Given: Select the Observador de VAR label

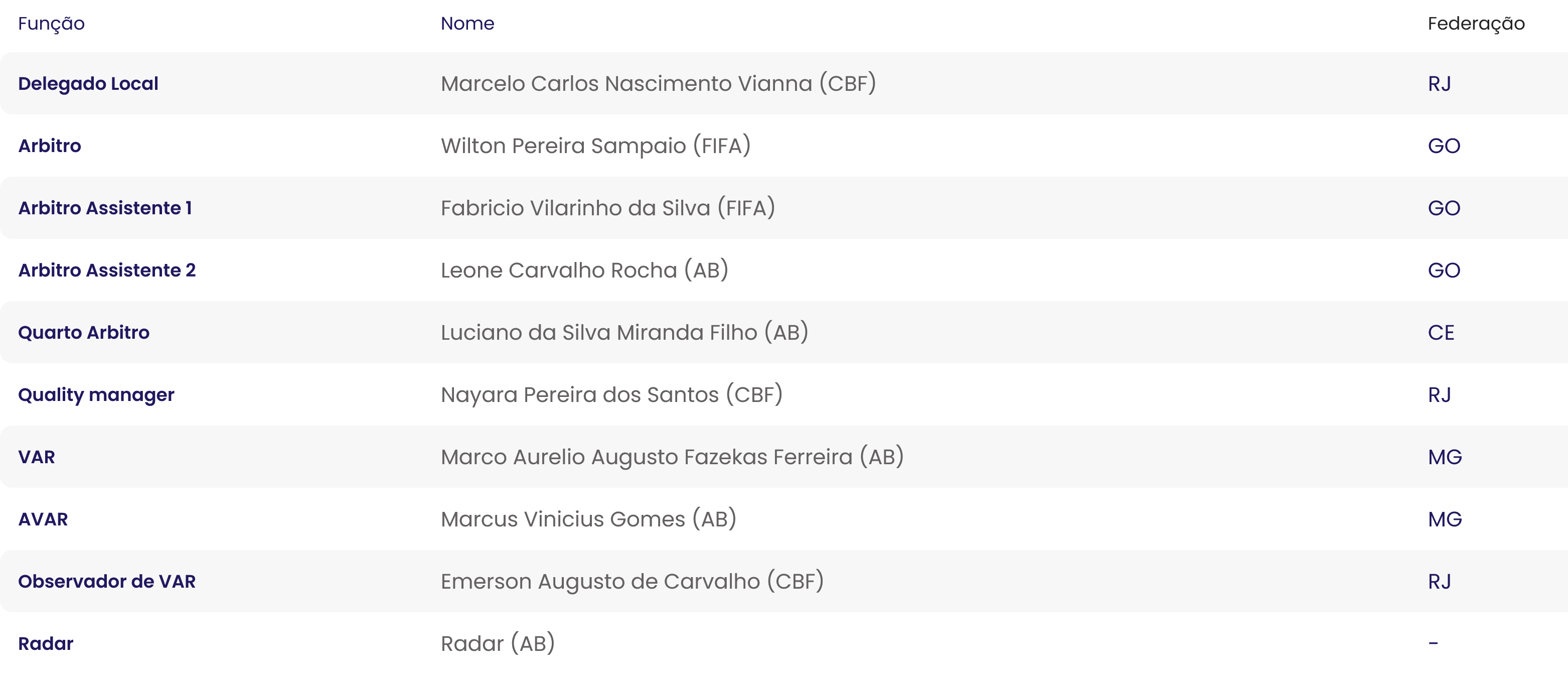Looking at the screenshot, I should pyautogui.click(x=106, y=581).
